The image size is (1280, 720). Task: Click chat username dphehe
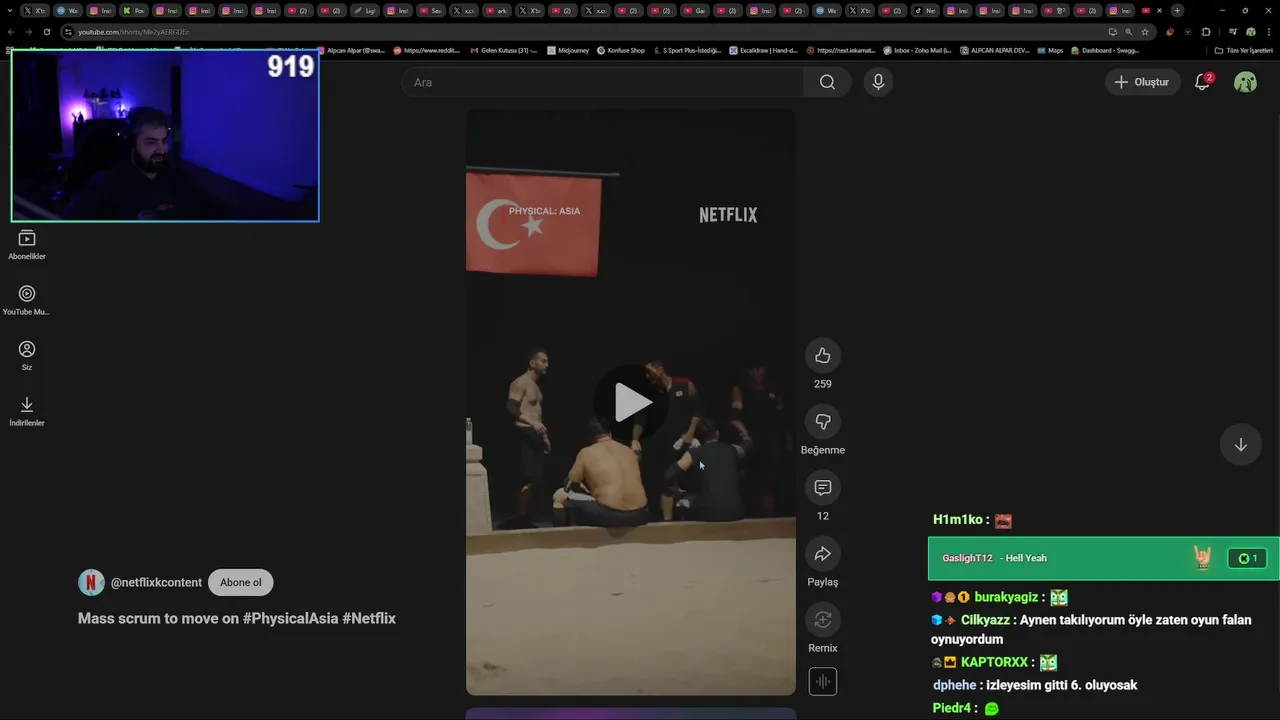[954, 685]
